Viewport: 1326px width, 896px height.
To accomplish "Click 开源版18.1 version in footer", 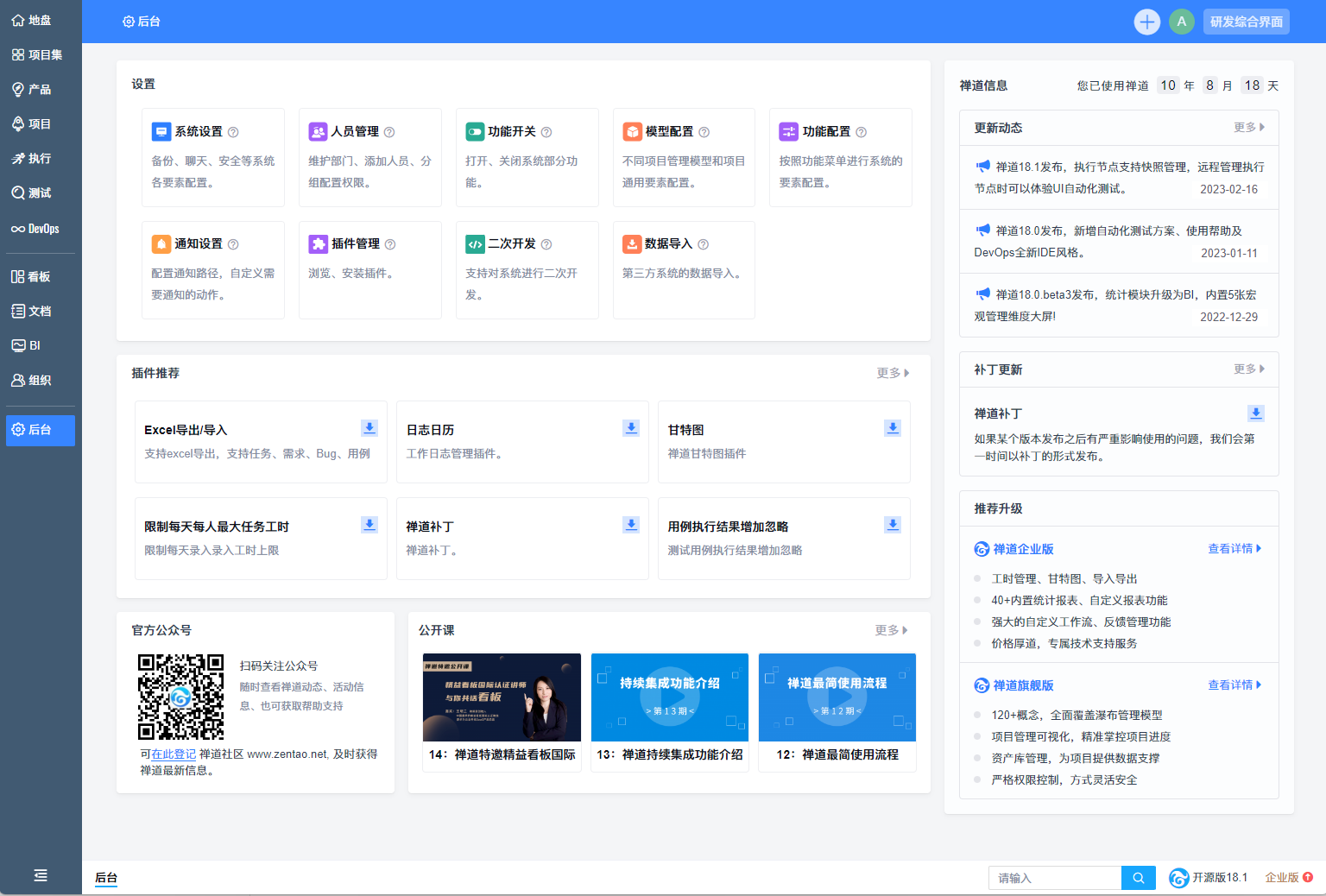I will click(1209, 877).
